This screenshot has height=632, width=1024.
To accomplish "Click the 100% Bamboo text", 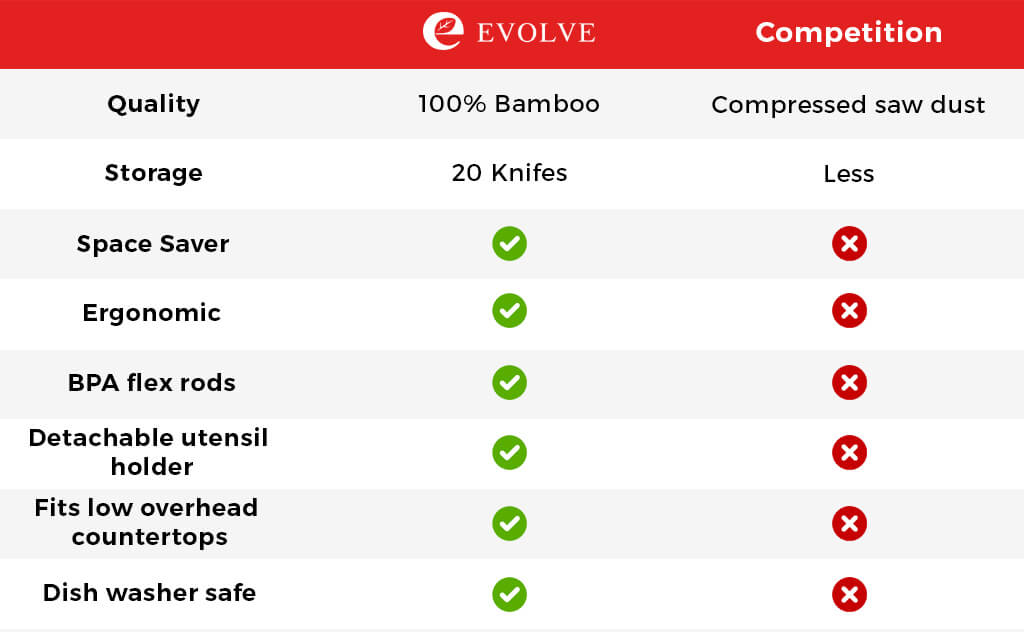I will coord(508,104).
